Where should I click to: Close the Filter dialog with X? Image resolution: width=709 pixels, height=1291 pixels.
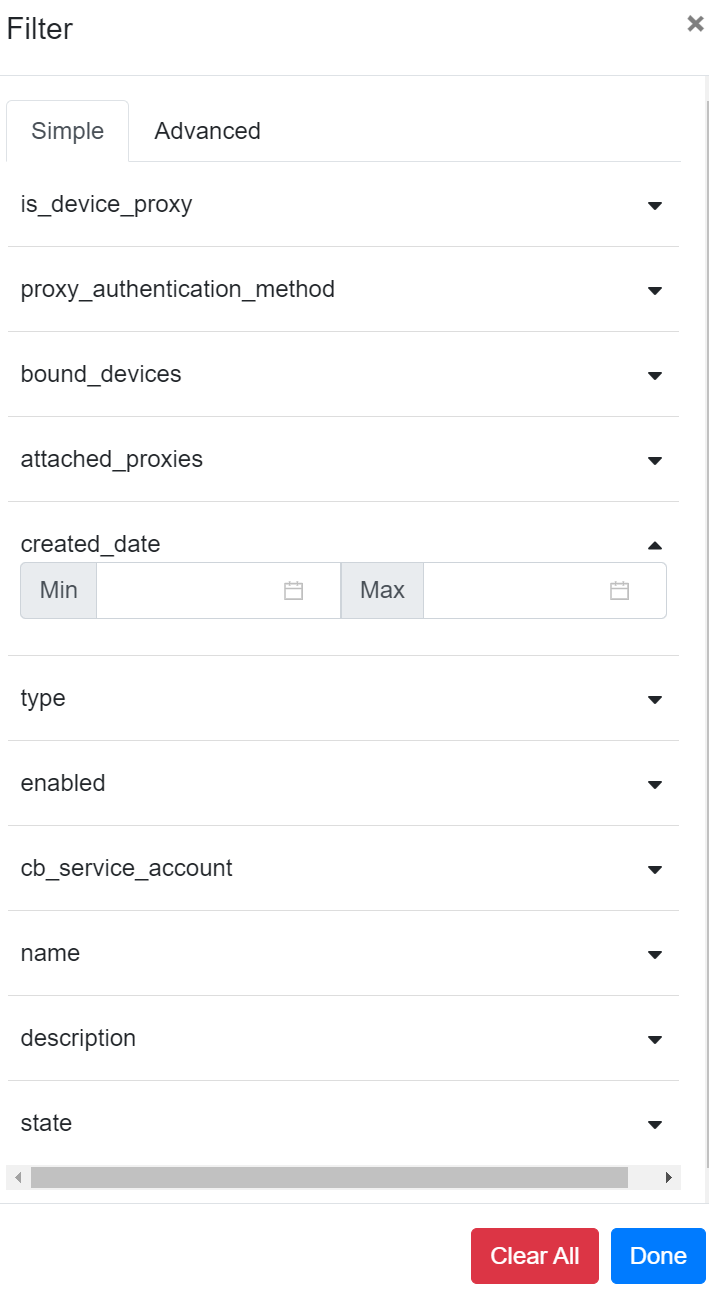click(x=695, y=24)
